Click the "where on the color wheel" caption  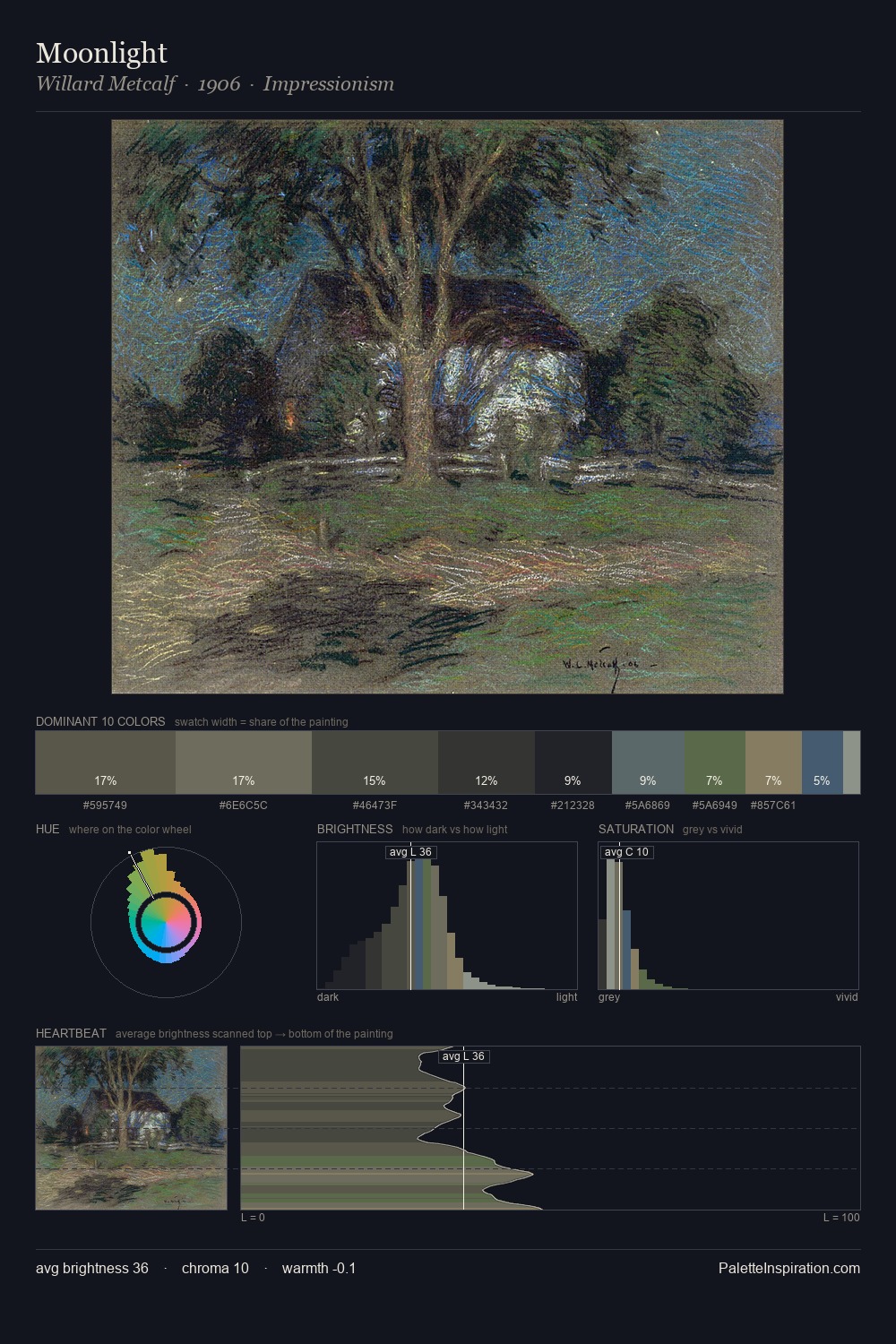coord(130,830)
